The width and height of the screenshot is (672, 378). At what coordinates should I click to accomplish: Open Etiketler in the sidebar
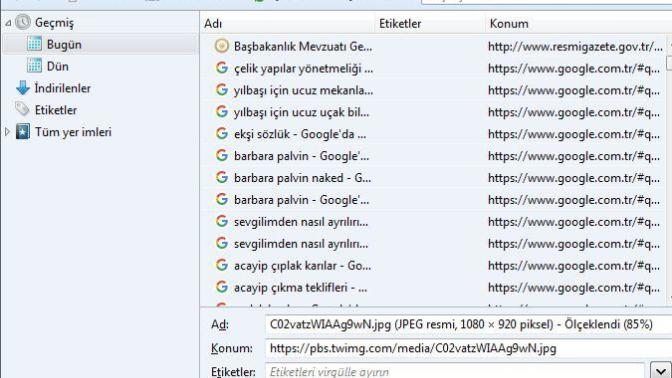[x=56, y=110]
